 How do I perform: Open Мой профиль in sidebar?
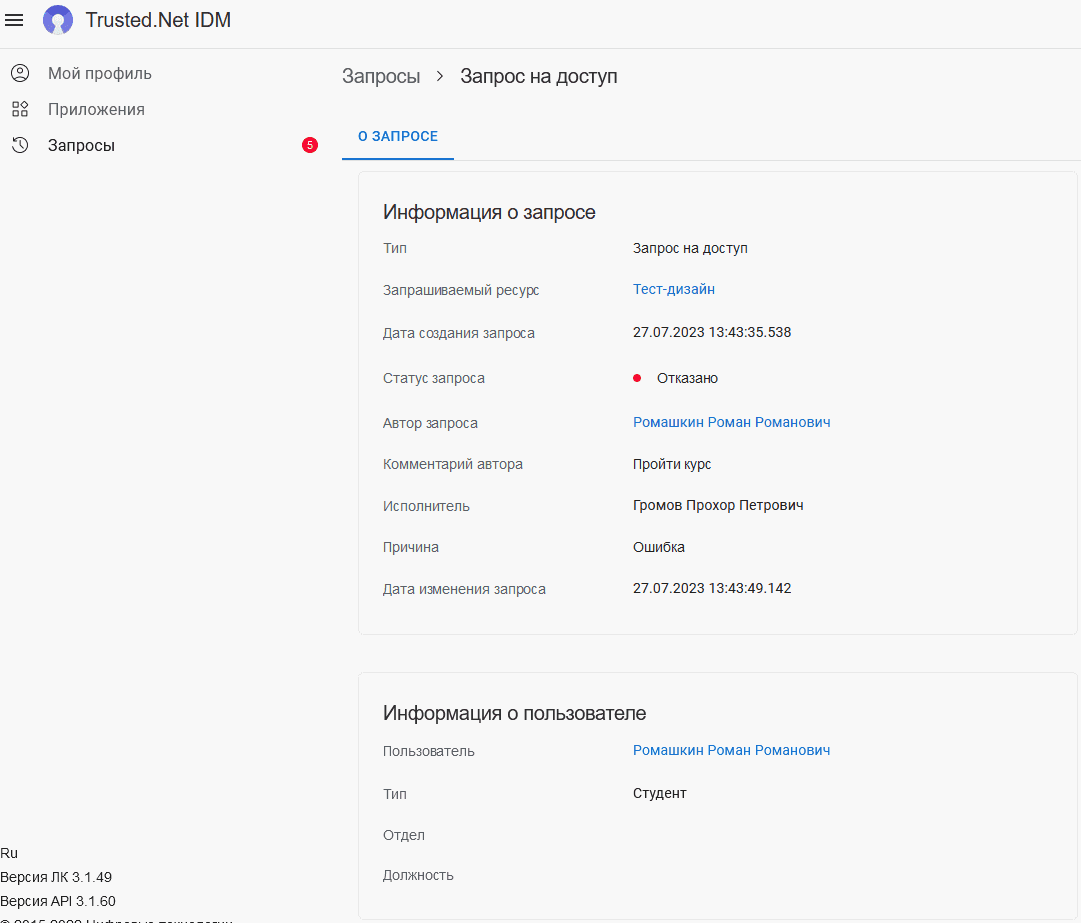pyautogui.click(x=99, y=73)
